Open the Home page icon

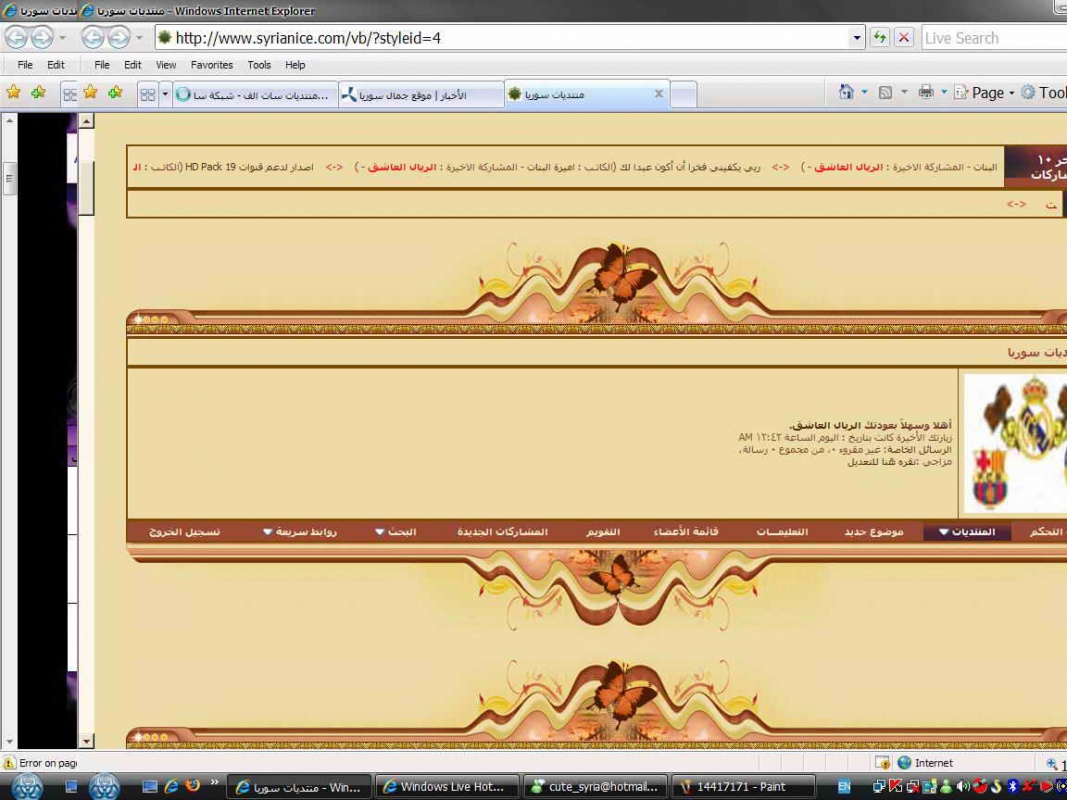point(846,92)
